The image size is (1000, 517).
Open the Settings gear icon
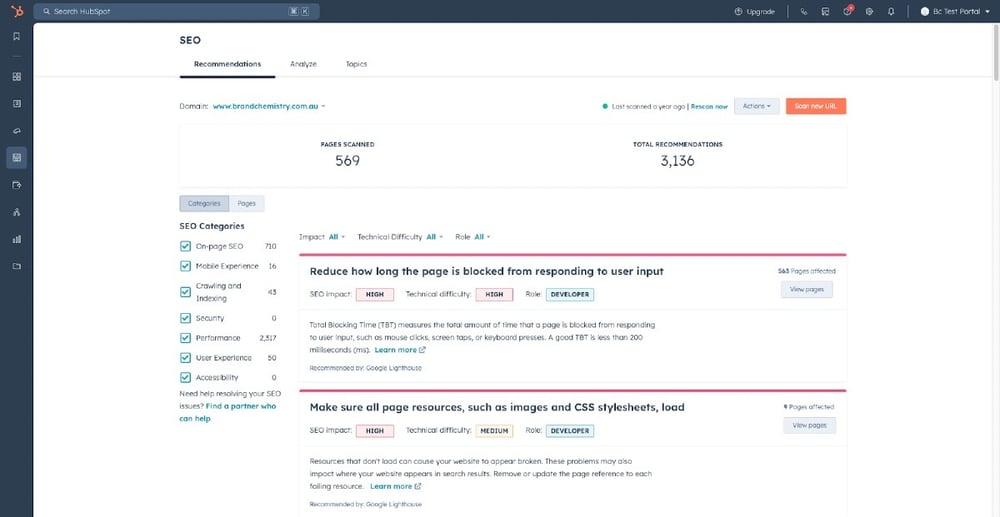tap(869, 11)
